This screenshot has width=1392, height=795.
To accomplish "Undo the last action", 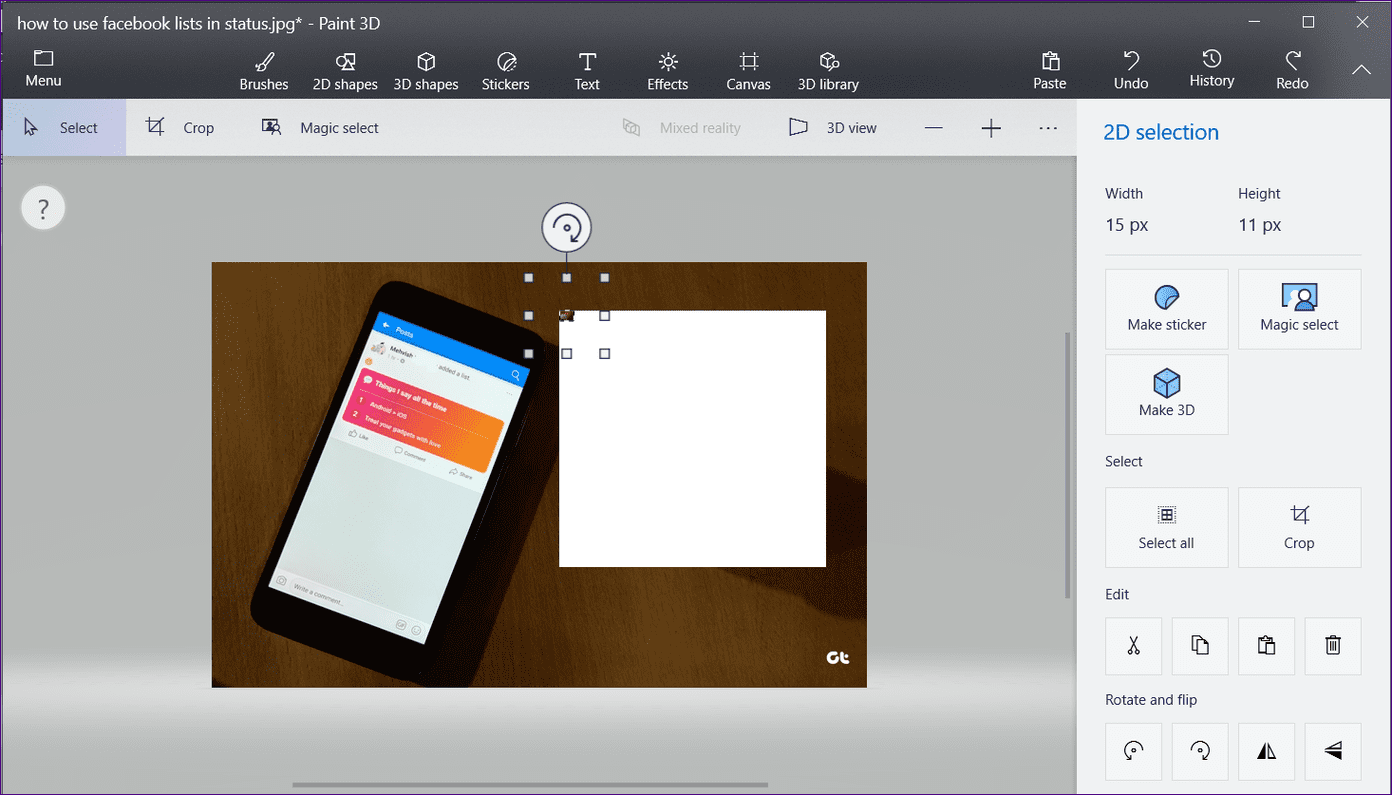I will point(1131,71).
